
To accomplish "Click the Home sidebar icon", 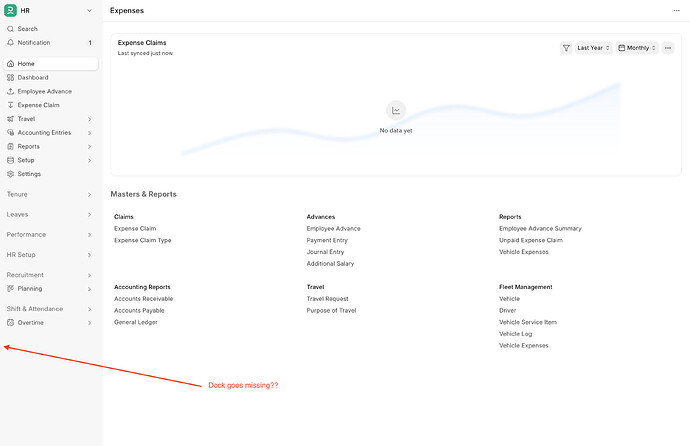I will click(11, 64).
